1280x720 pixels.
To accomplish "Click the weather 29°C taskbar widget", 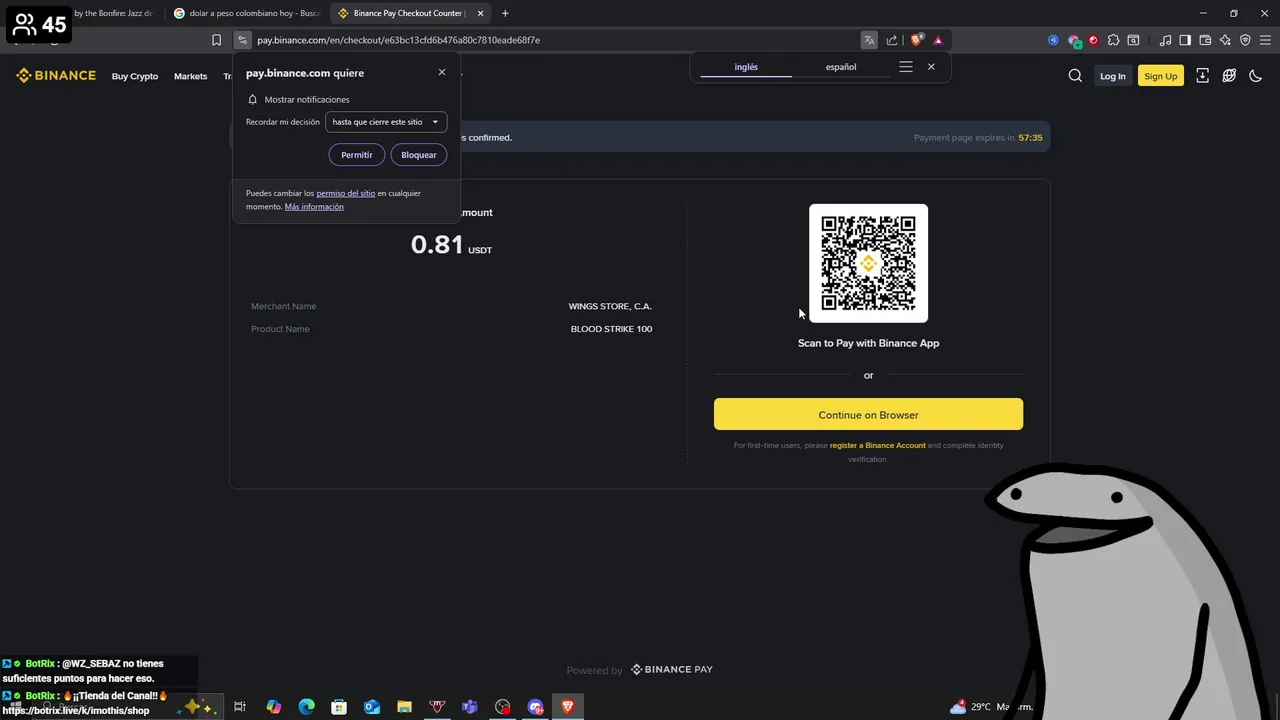I will [x=990, y=707].
